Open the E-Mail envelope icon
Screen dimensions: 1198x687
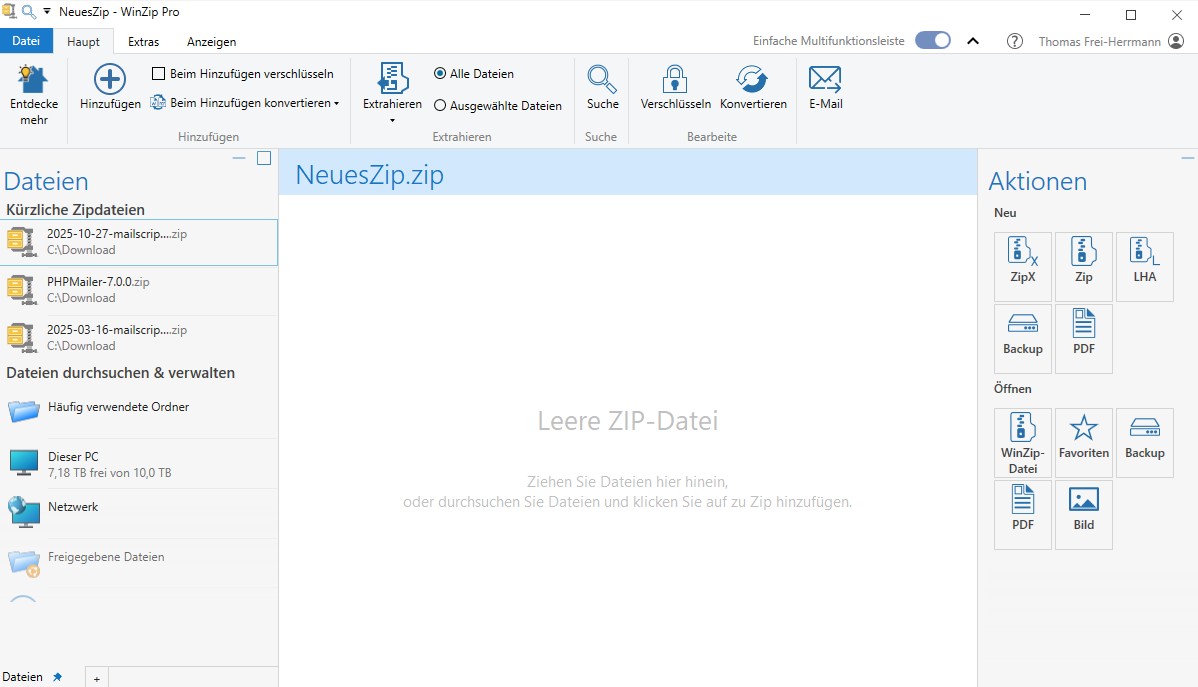(825, 79)
